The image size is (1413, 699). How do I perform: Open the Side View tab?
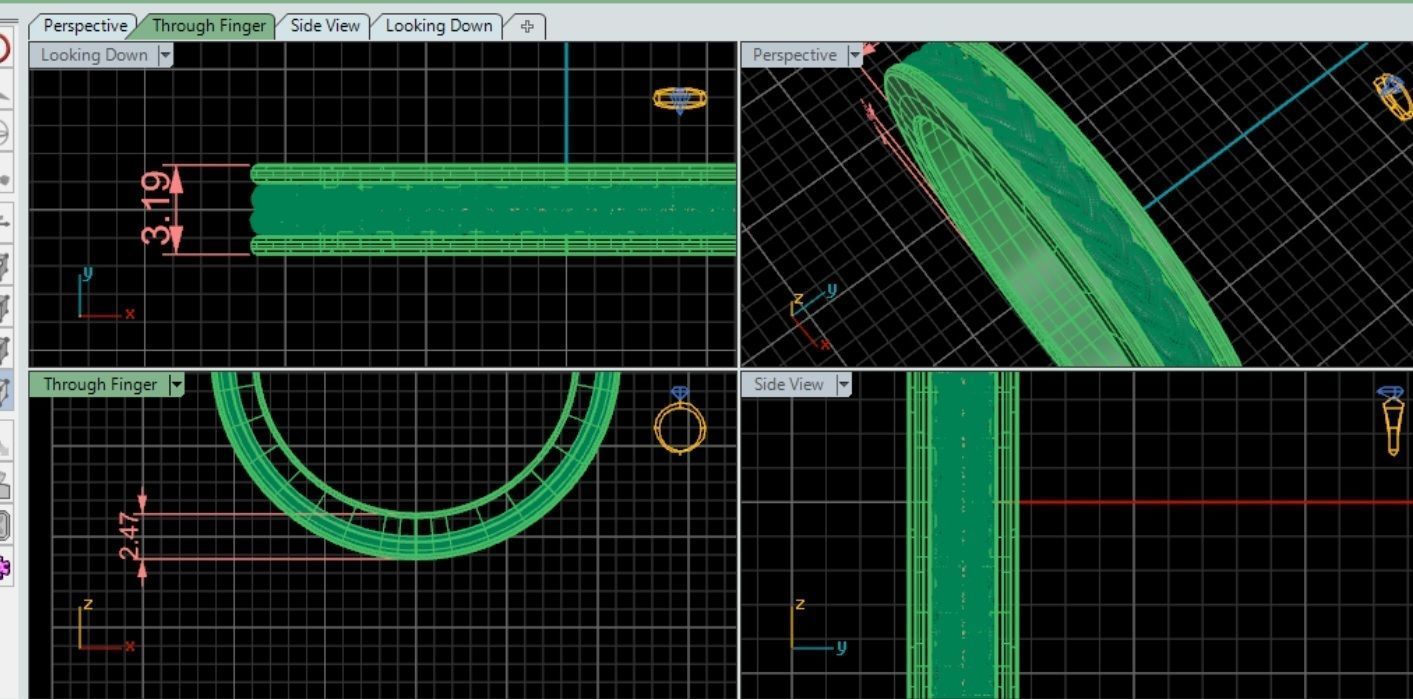tap(325, 26)
